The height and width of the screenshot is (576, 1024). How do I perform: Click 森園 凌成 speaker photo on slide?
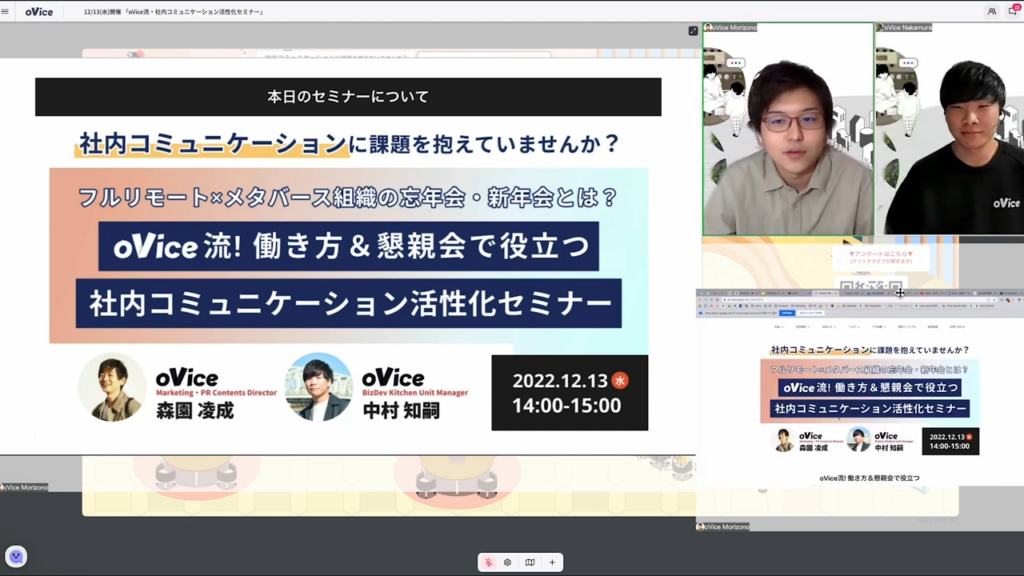(x=112, y=388)
